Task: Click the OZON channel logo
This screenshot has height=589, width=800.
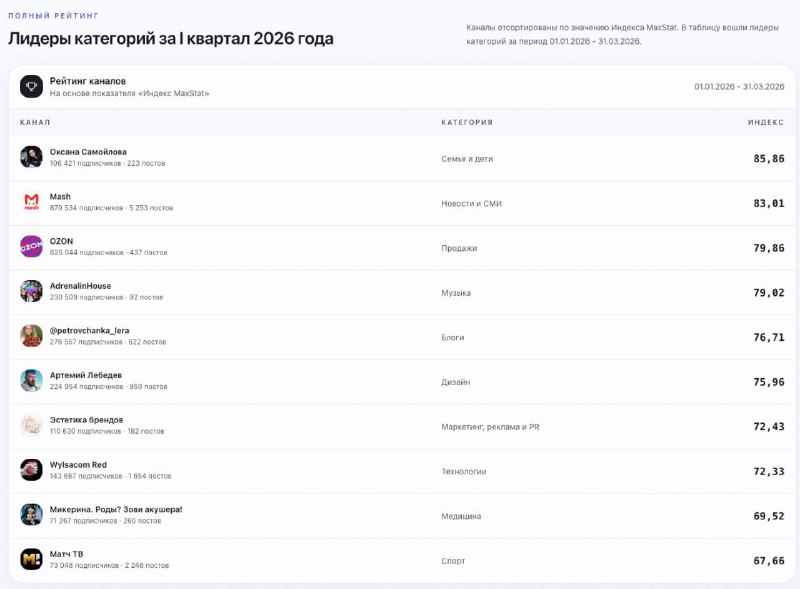Action: click(x=31, y=246)
